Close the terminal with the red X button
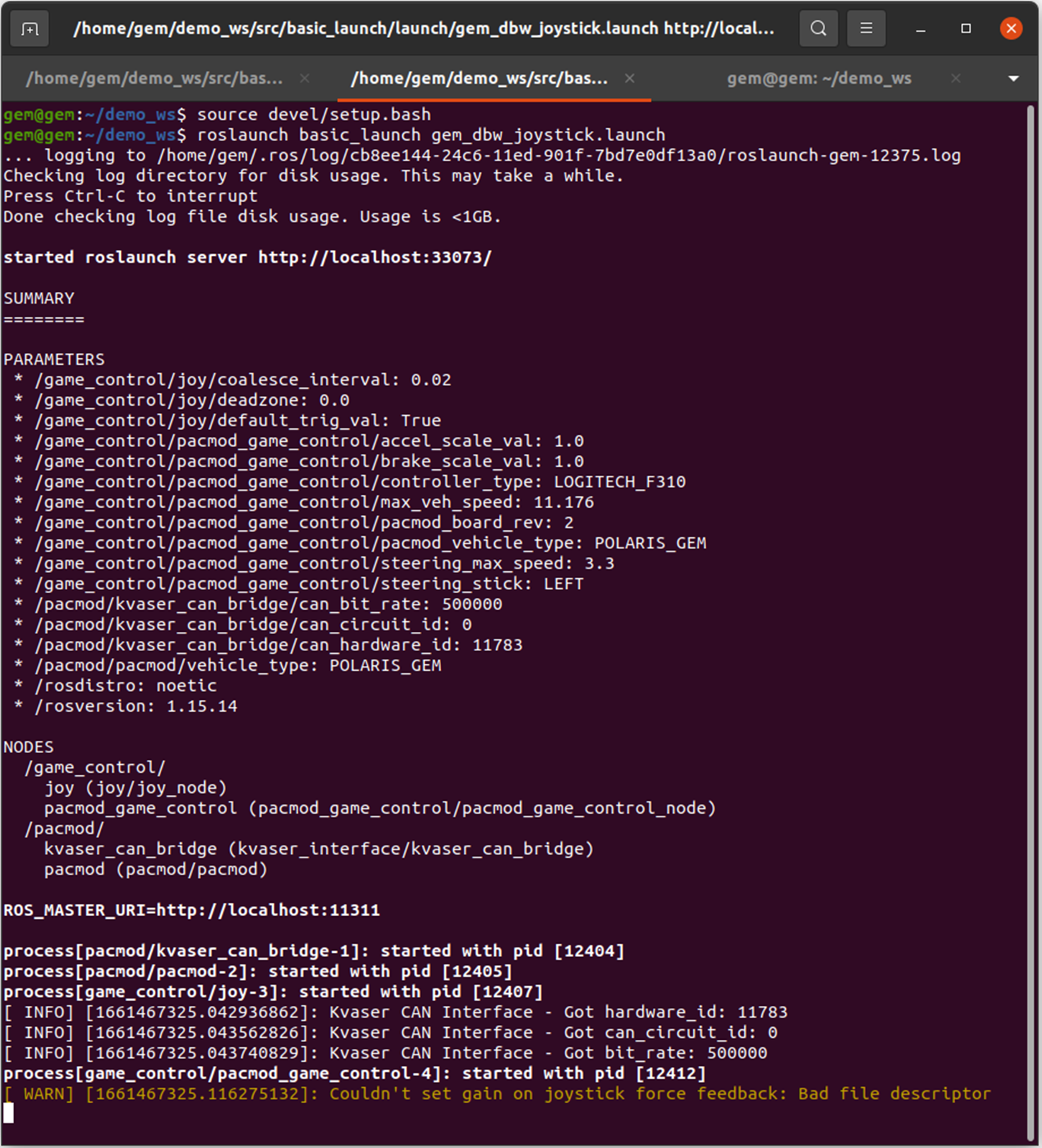The height and width of the screenshot is (1148, 1042). (x=1011, y=29)
